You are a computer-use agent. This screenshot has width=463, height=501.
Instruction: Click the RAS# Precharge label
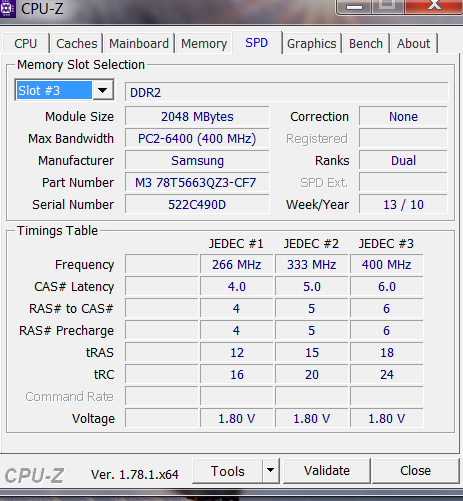66,331
